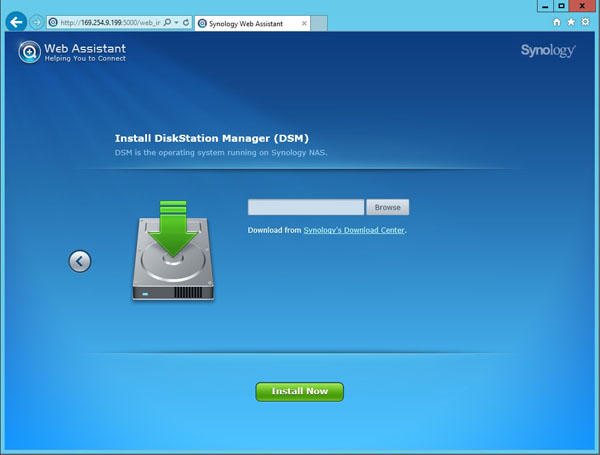The height and width of the screenshot is (455, 600).
Task: Open browser Tools gear icon
Action: [585, 22]
